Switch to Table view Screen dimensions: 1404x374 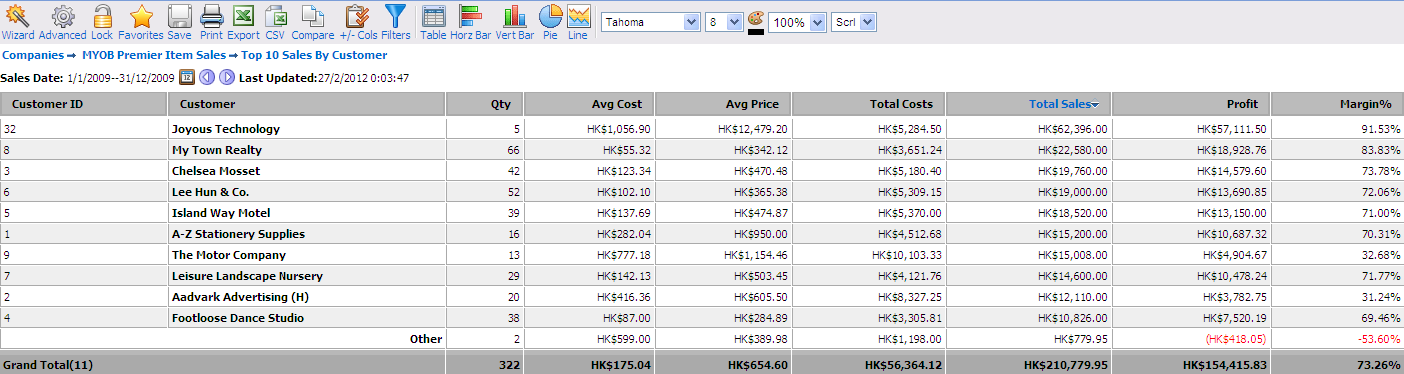pyautogui.click(x=434, y=21)
